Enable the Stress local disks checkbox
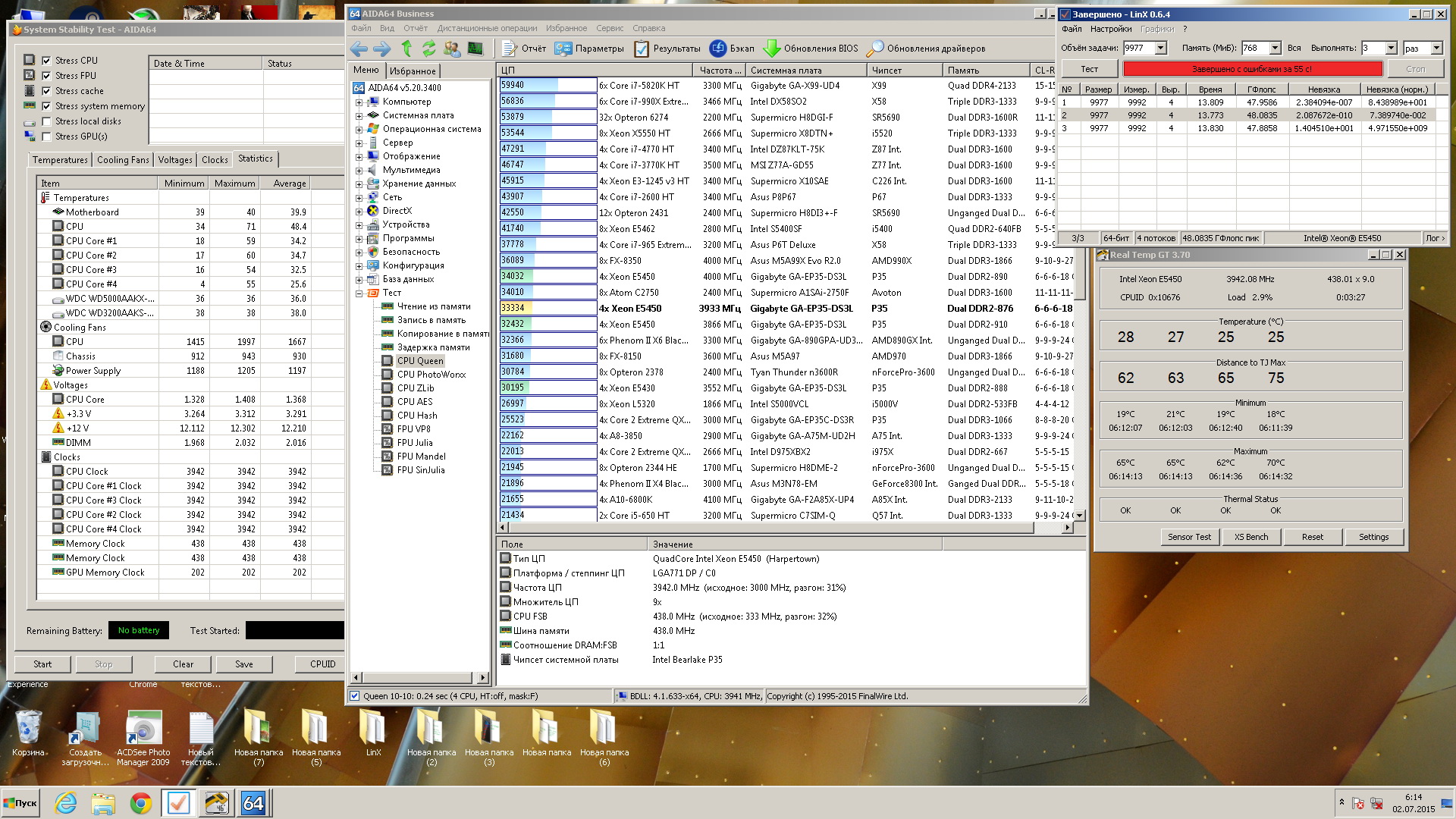Screen dimensions: 1456x819 pyautogui.click(x=46, y=121)
